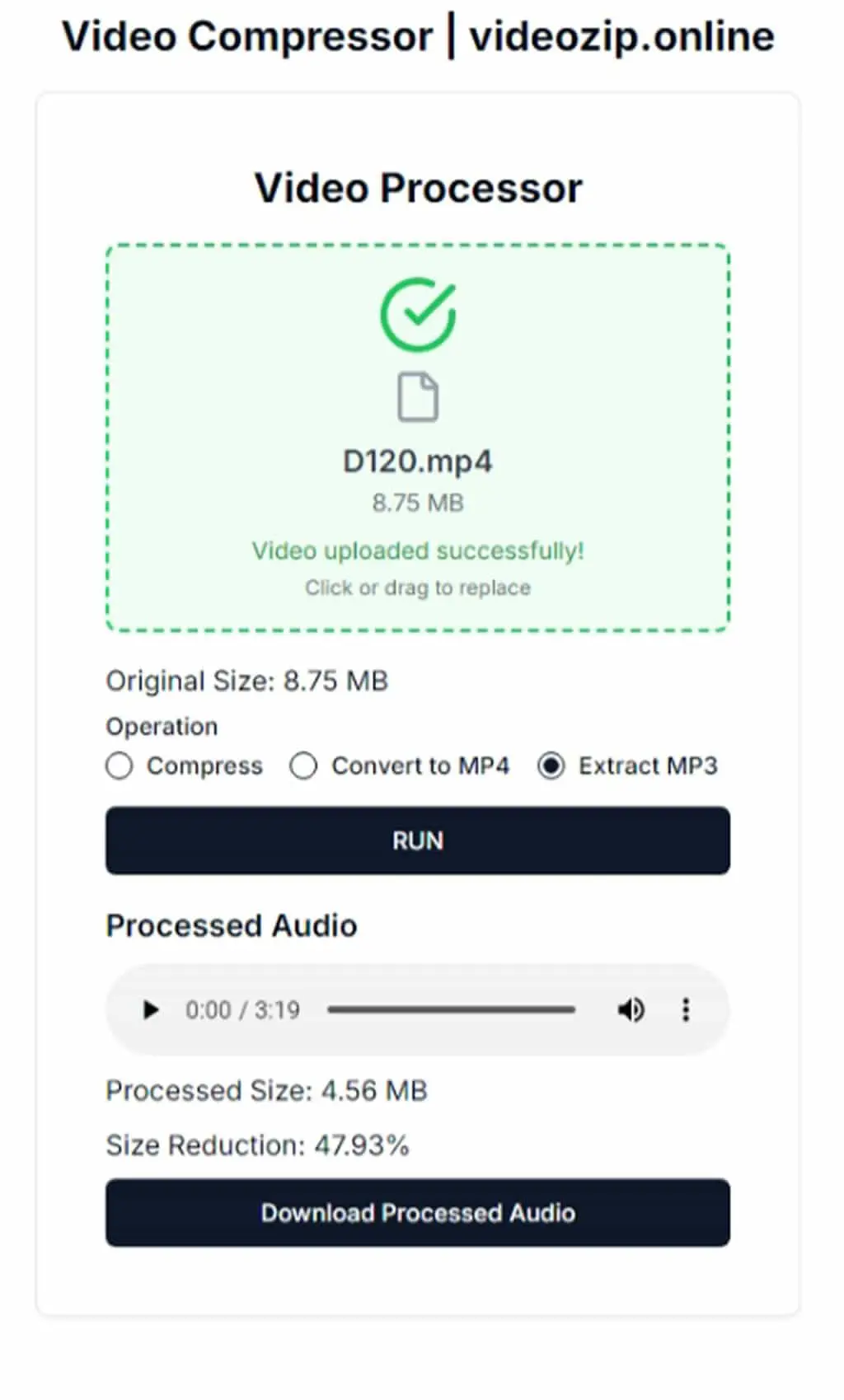Select the Compress operation

[x=120, y=766]
